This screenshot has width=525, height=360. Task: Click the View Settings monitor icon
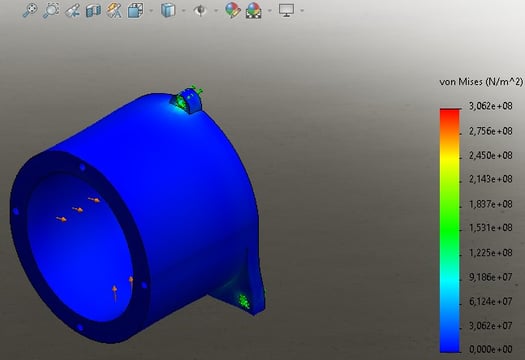pos(287,10)
